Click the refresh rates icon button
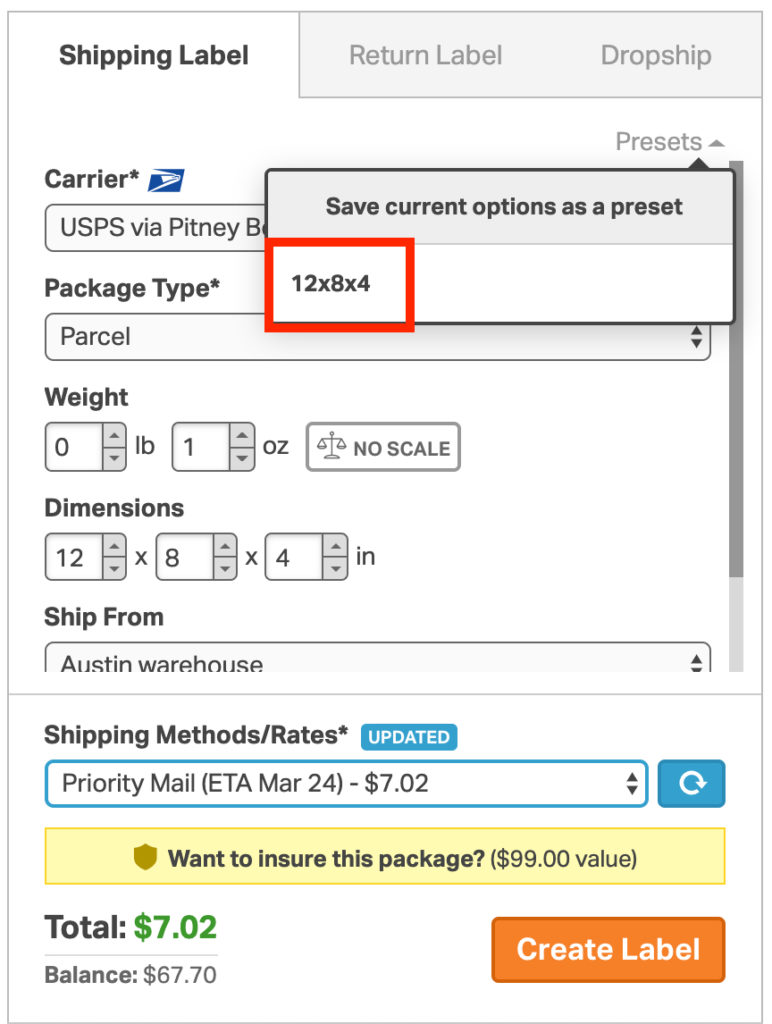The width and height of the screenshot is (772, 1024). (691, 783)
